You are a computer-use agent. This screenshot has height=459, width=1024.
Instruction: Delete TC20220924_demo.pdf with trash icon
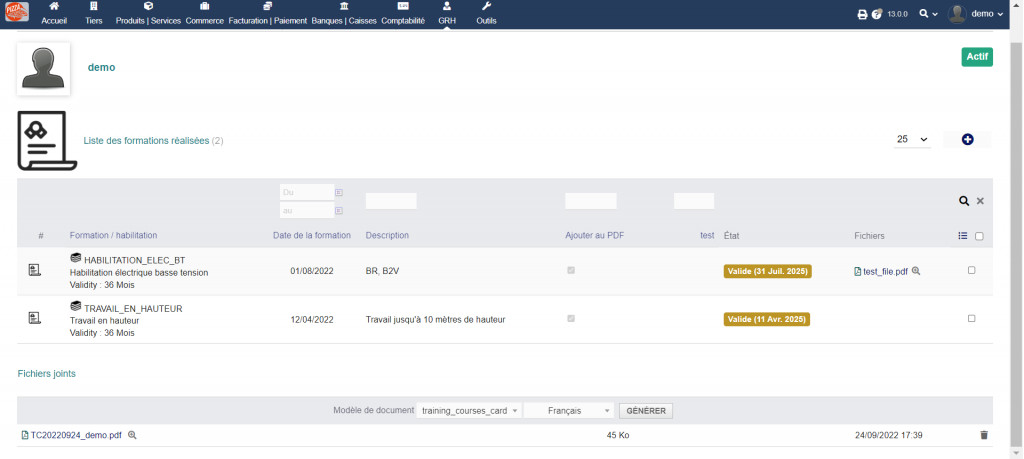click(983, 435)
